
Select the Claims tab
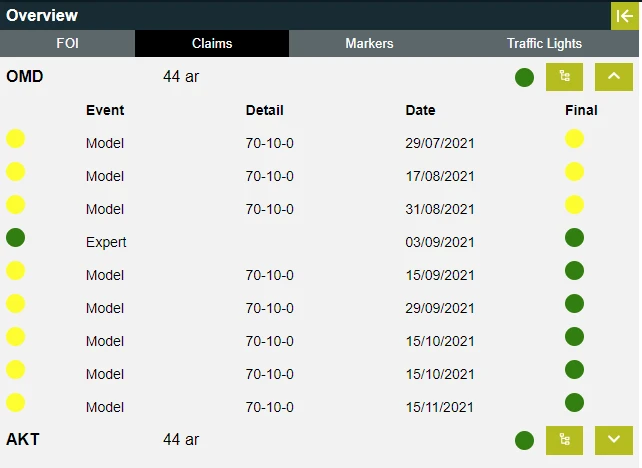[x=212, y=44]
